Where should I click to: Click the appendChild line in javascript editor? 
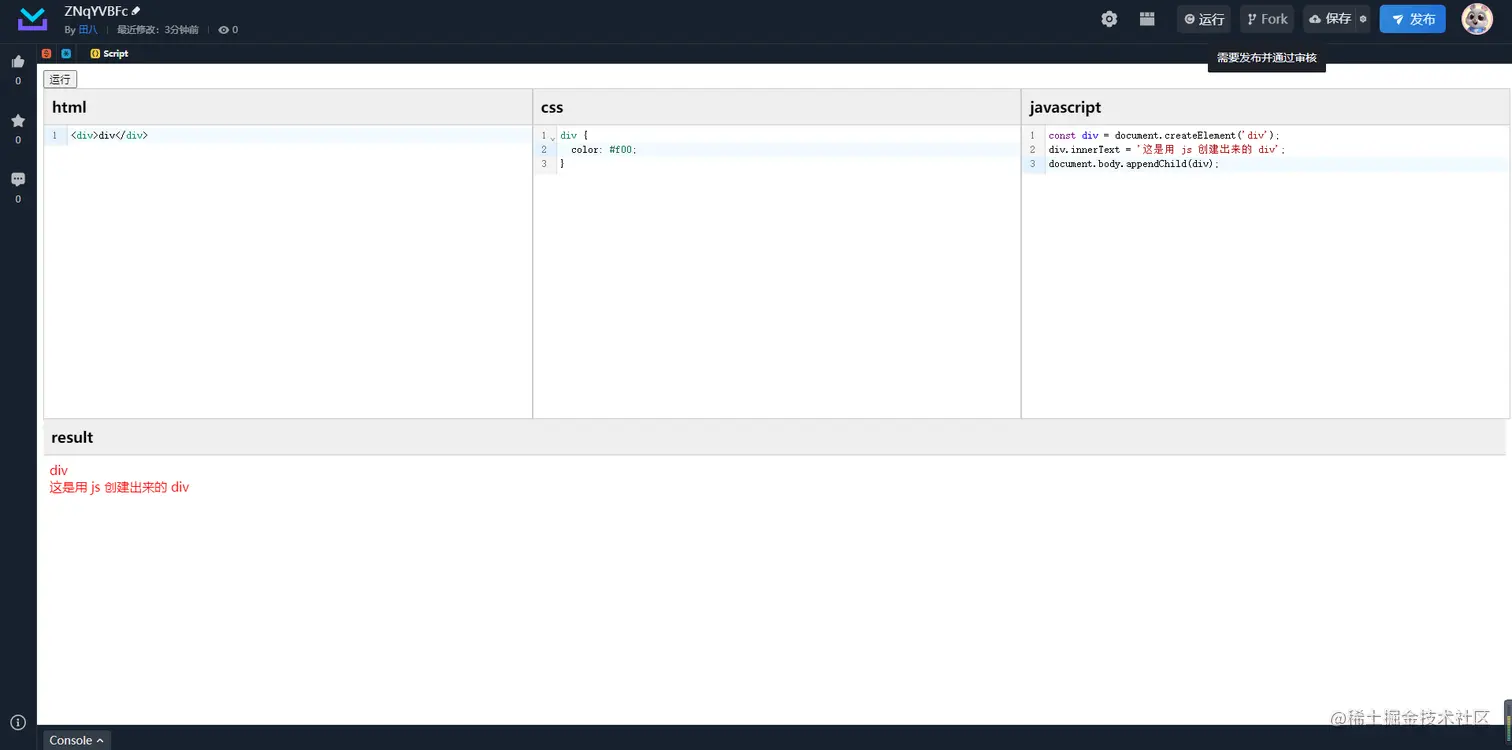click(x=1134, y=164)
